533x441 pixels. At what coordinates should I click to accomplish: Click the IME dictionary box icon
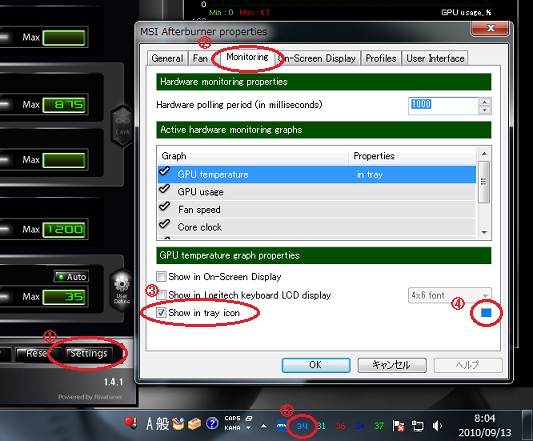point(194,424)
